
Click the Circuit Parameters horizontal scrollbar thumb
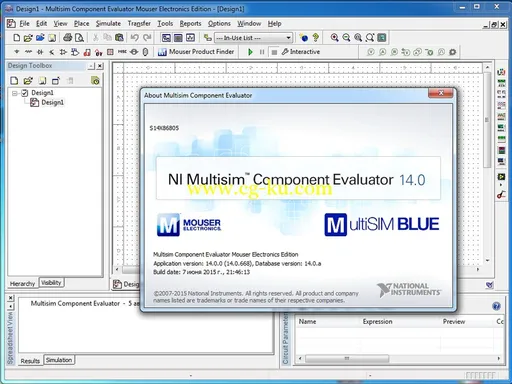click(347, 358)
